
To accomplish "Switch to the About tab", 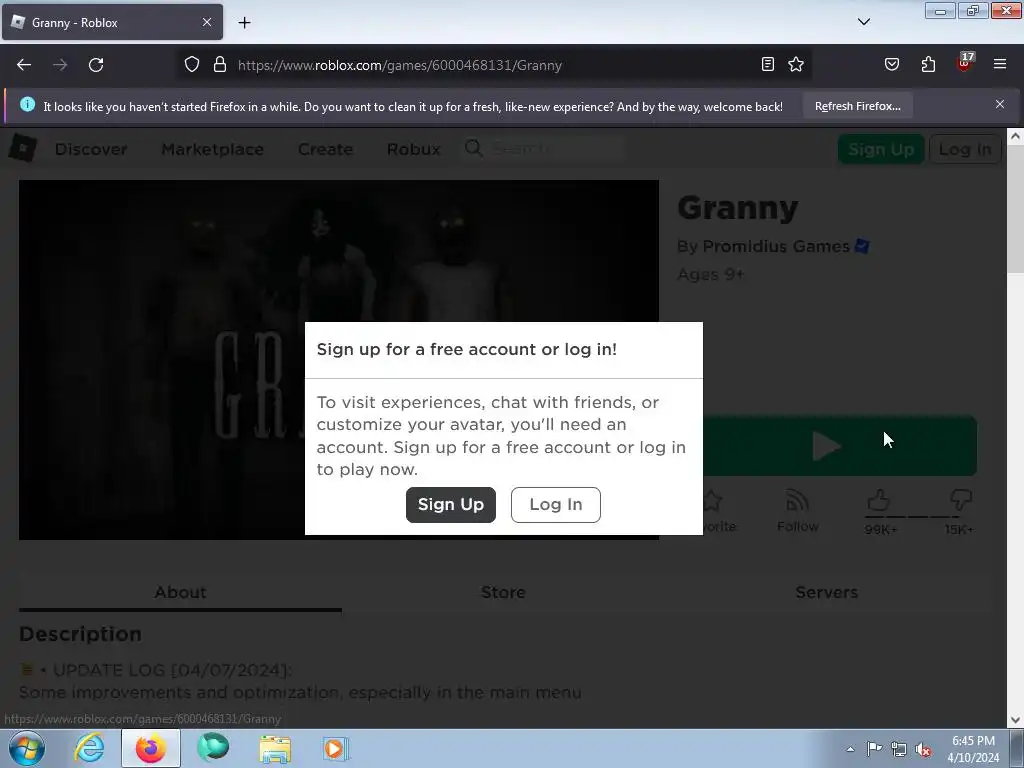I will 180,592.
